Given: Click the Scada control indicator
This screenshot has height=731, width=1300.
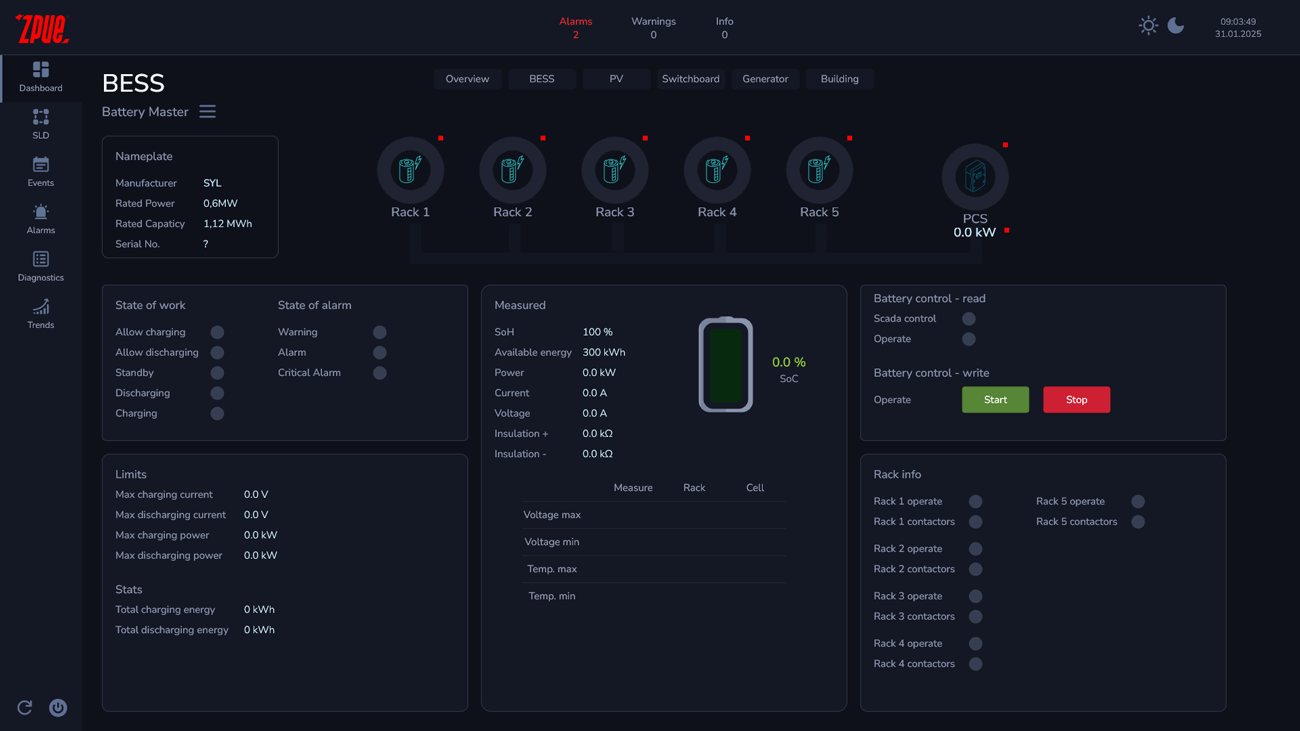Looking at the screenshot, I should coord(968,319).
